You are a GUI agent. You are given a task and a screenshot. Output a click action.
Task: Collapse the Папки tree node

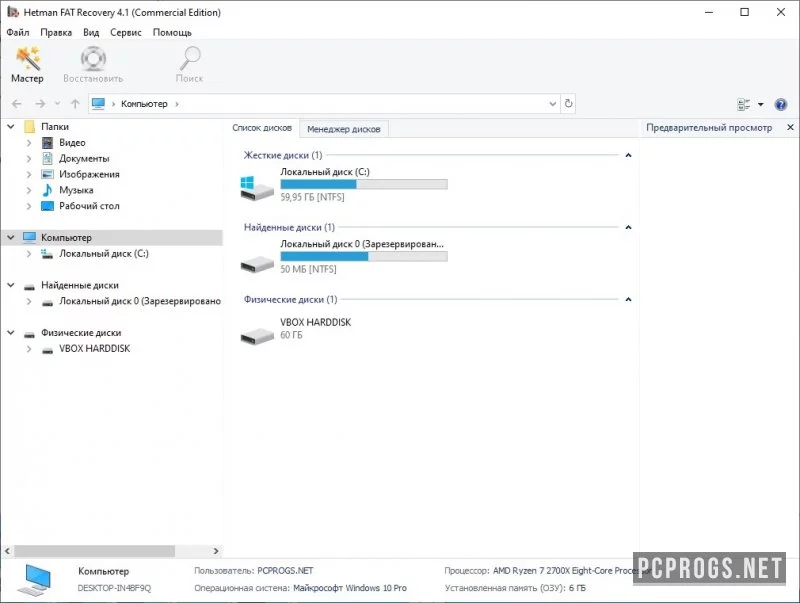click(x=11, y=127)
